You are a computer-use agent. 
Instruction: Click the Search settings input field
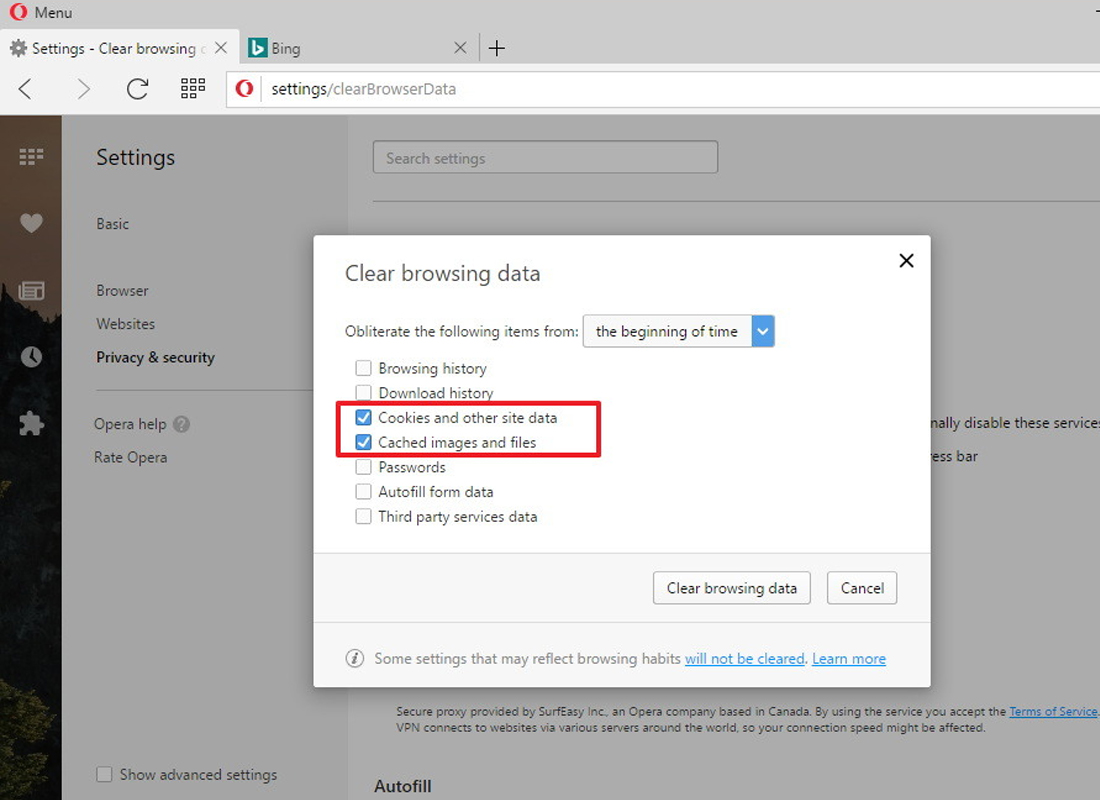pyautogui.click(x=545, y=157)
